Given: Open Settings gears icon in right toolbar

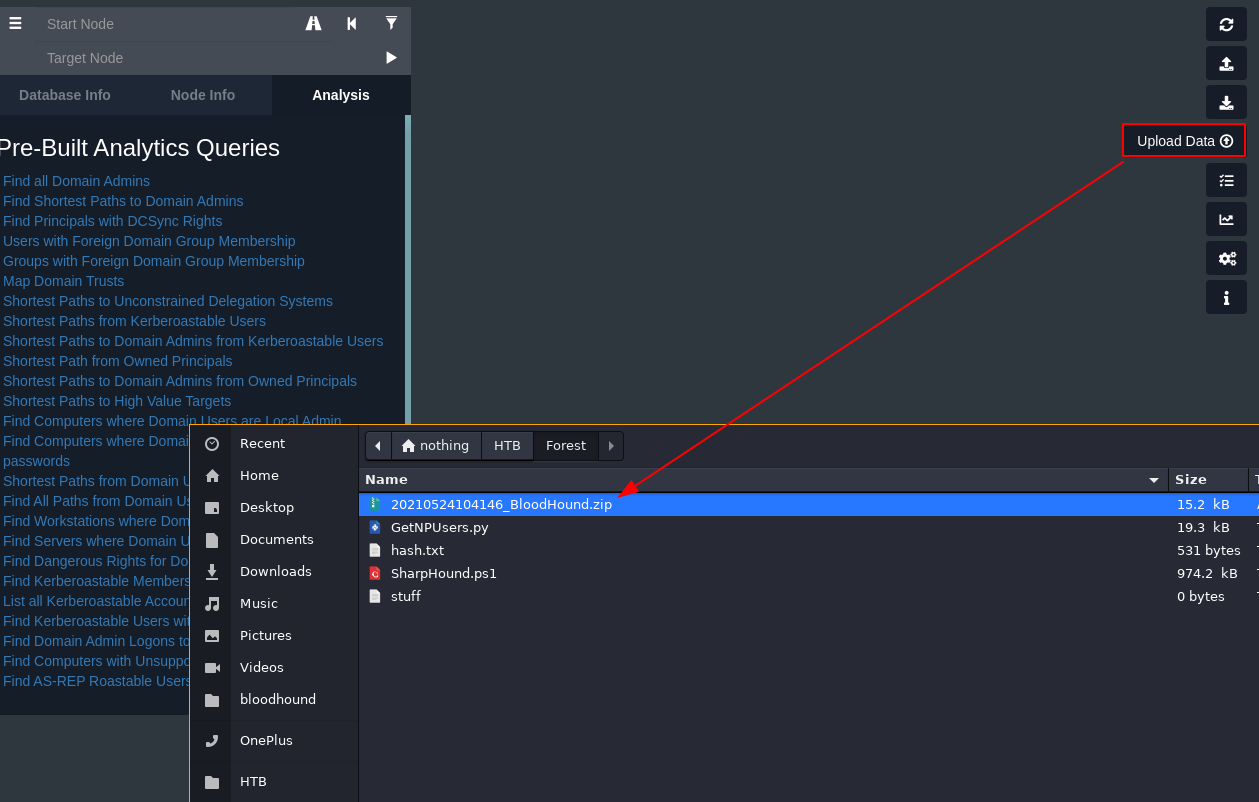Looking at the screenshot, I should (x=1226, y=258).
